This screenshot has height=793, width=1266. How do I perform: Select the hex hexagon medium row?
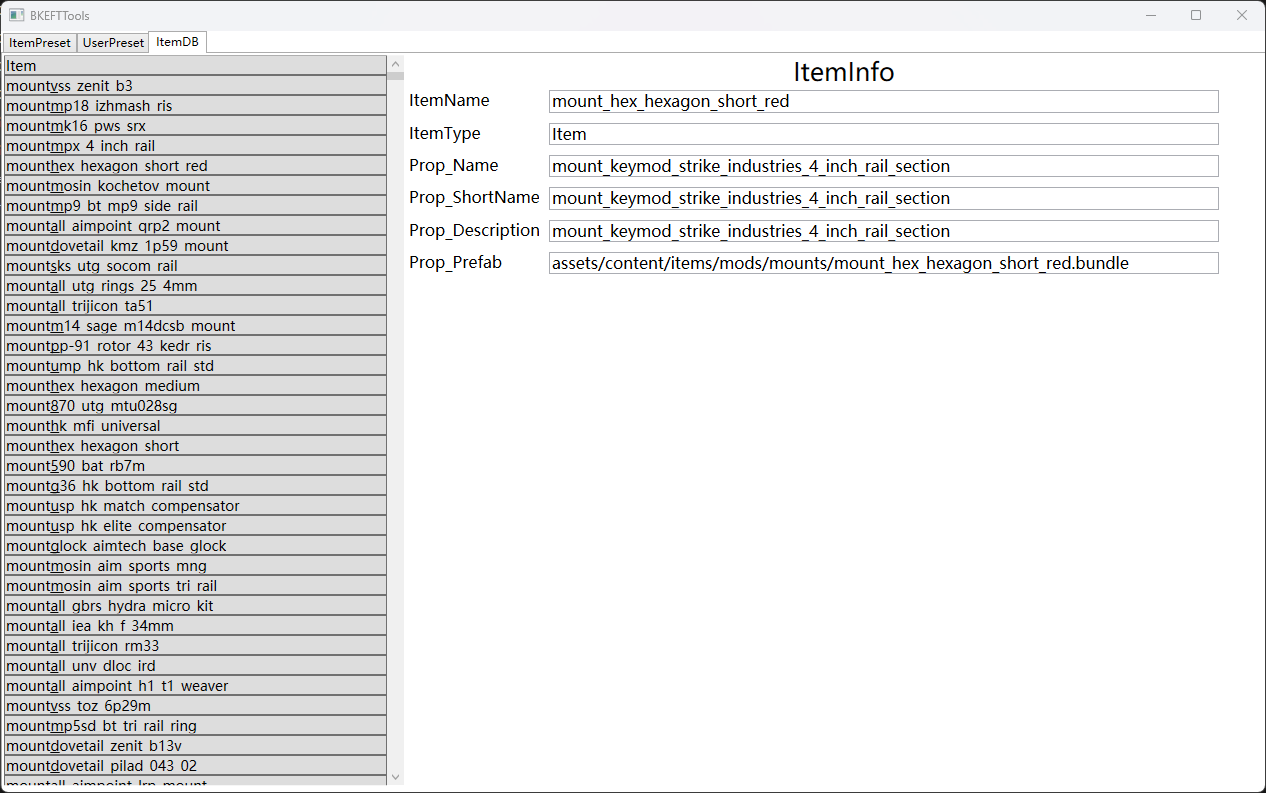[195, 386]
